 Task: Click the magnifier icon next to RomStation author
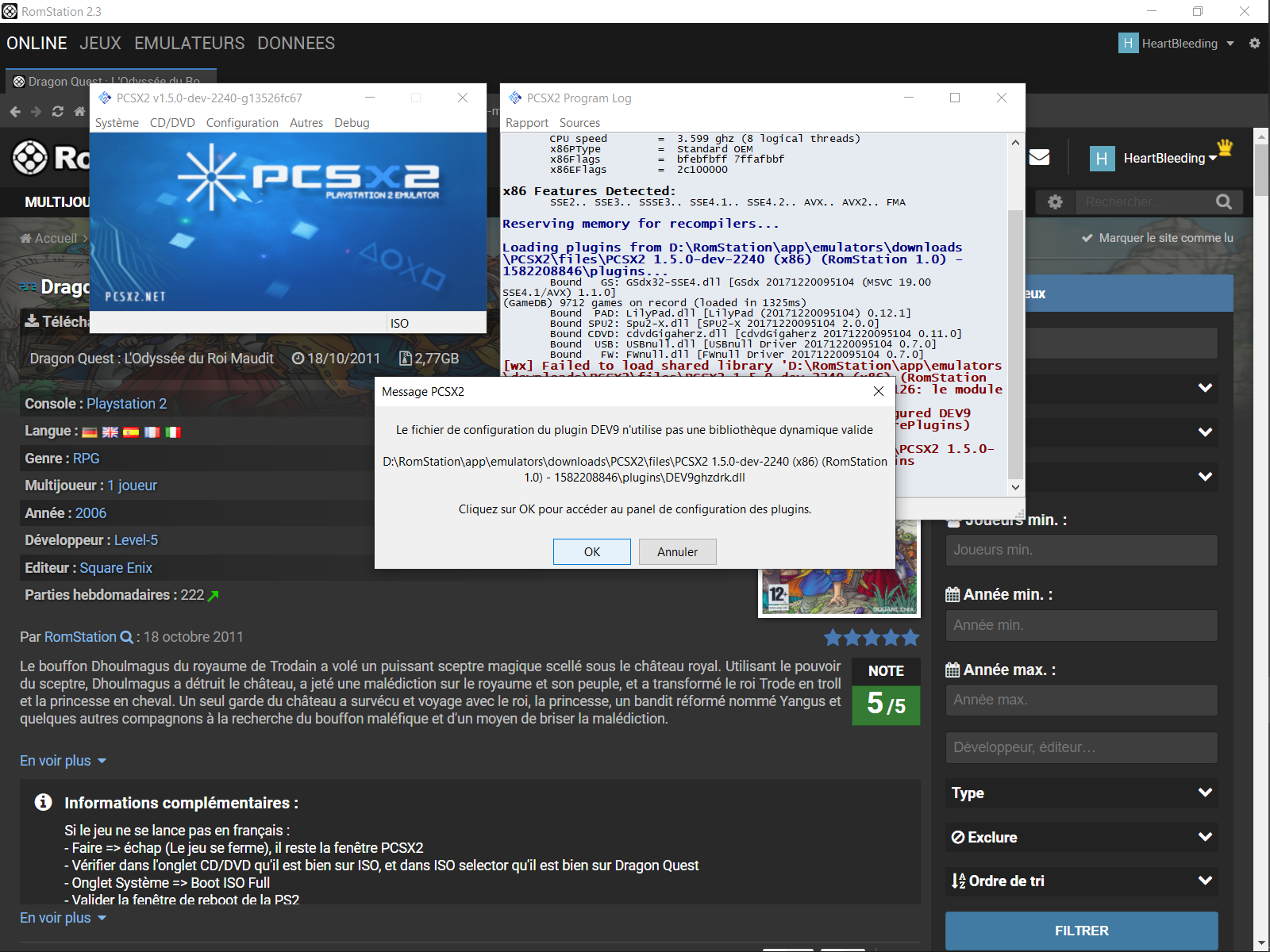(126, 637)
